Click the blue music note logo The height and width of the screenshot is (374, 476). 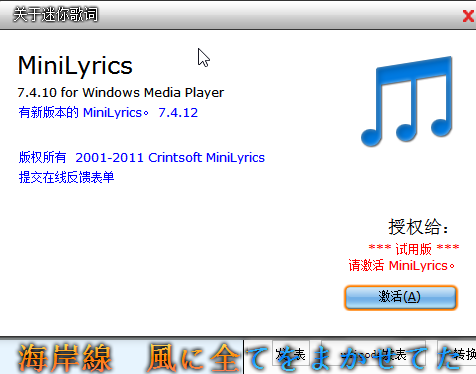click(407, 101)
